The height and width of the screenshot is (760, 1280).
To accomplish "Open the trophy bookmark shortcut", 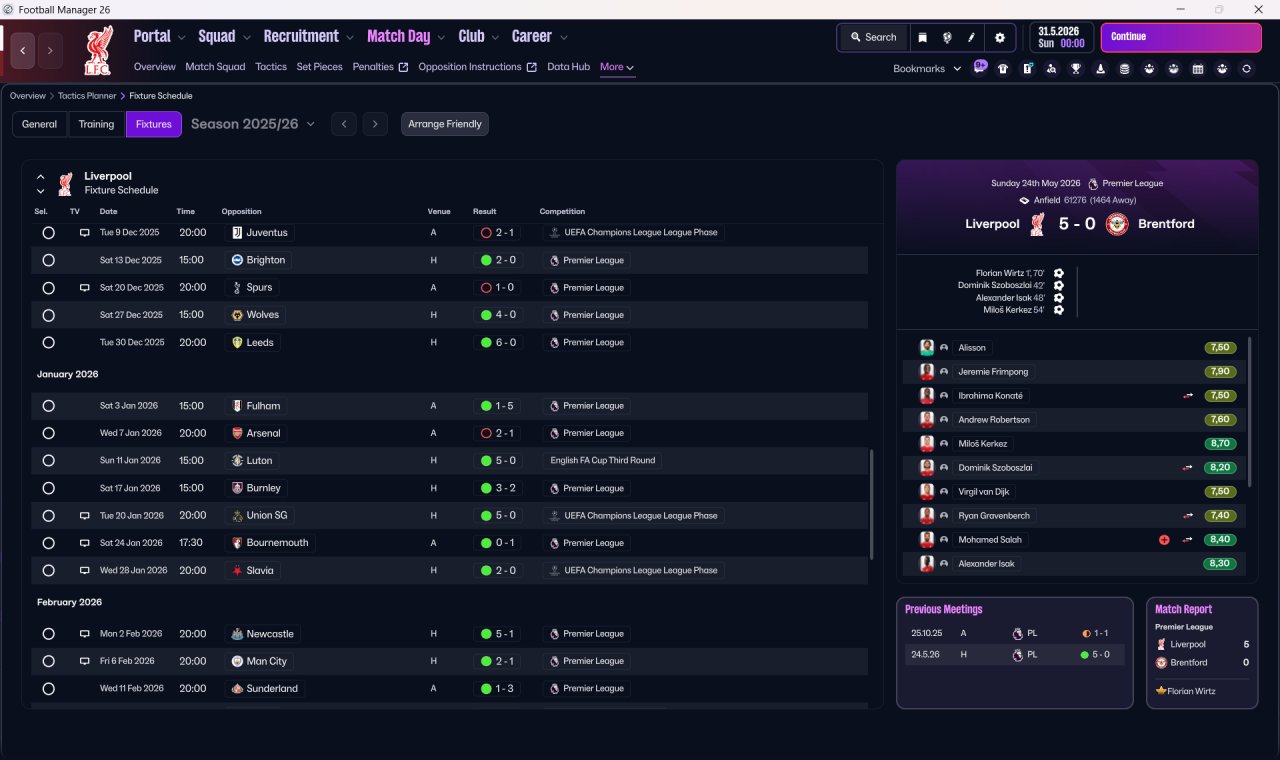I will pos(1076,69).
